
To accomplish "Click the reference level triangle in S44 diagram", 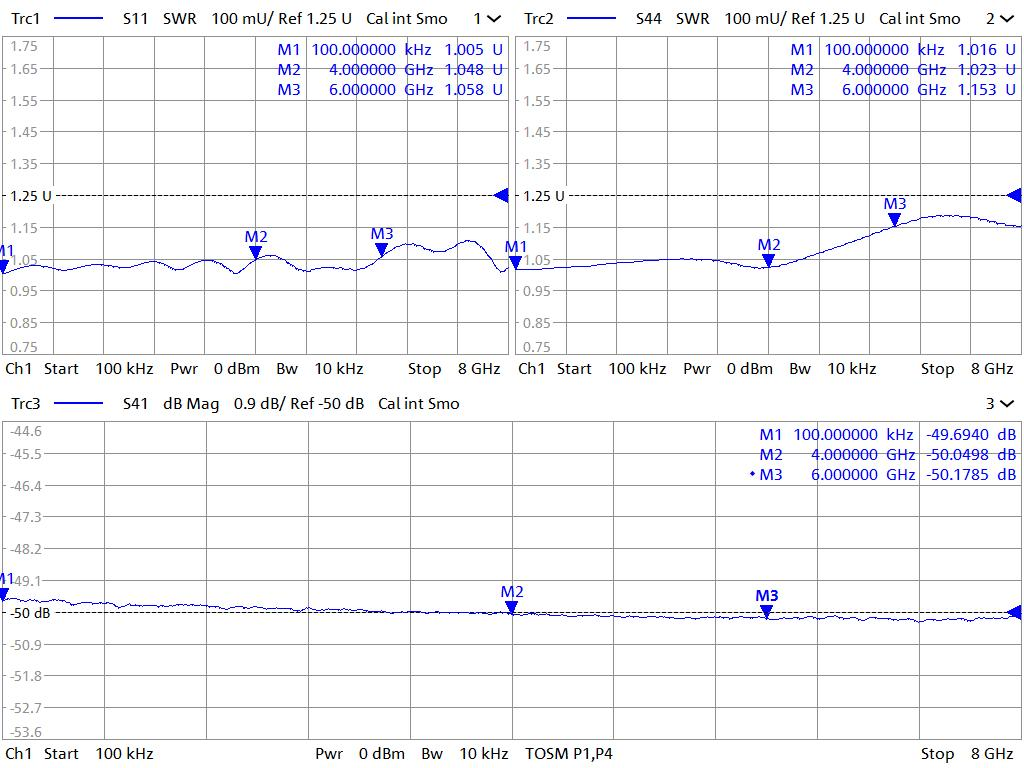I will (x=1014, y=196).
